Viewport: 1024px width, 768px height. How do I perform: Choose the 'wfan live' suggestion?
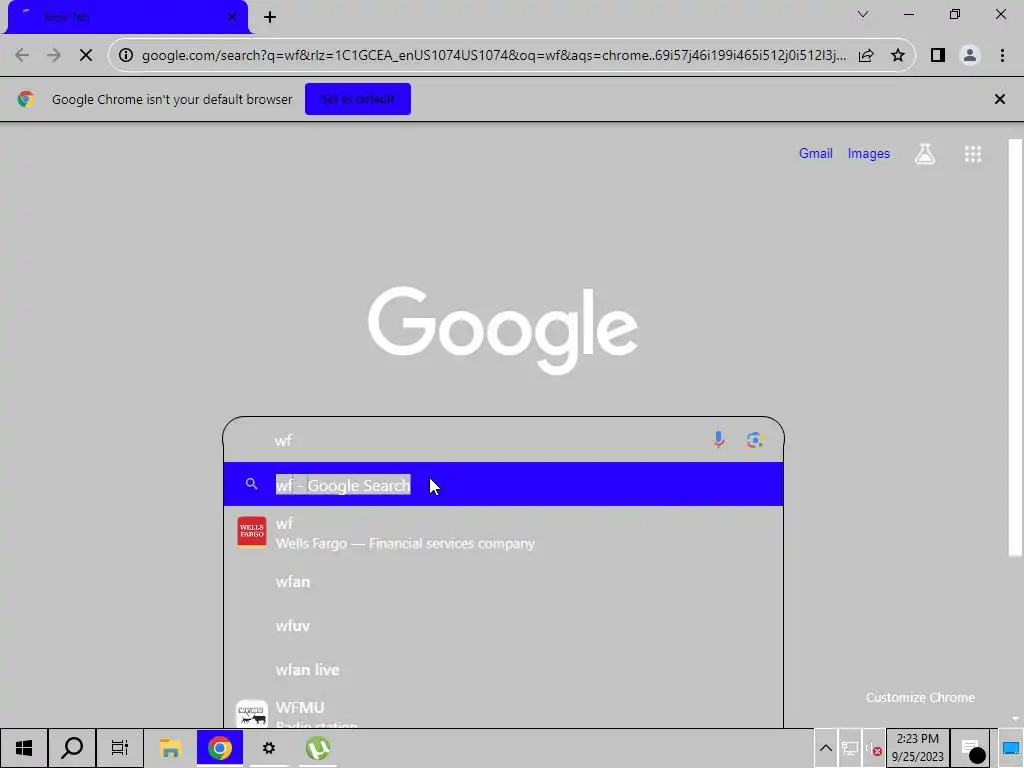click(504, 669)
